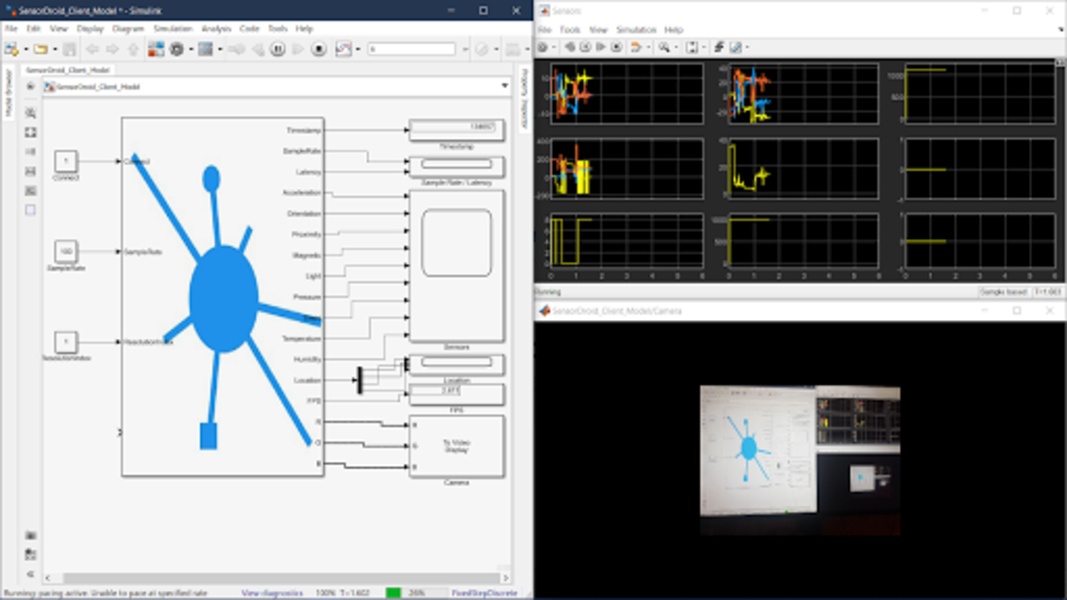Select the To Video Display Camera block

(x=457, y=446)
